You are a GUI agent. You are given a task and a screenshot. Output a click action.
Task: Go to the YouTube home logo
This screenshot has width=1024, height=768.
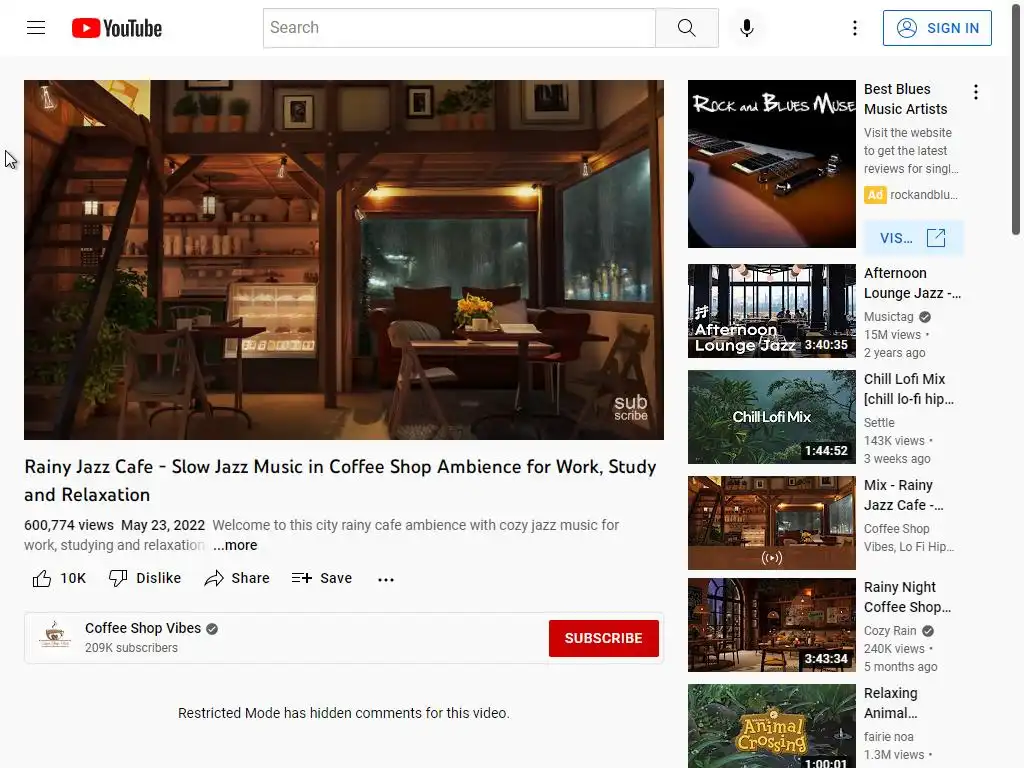[117, 28]
